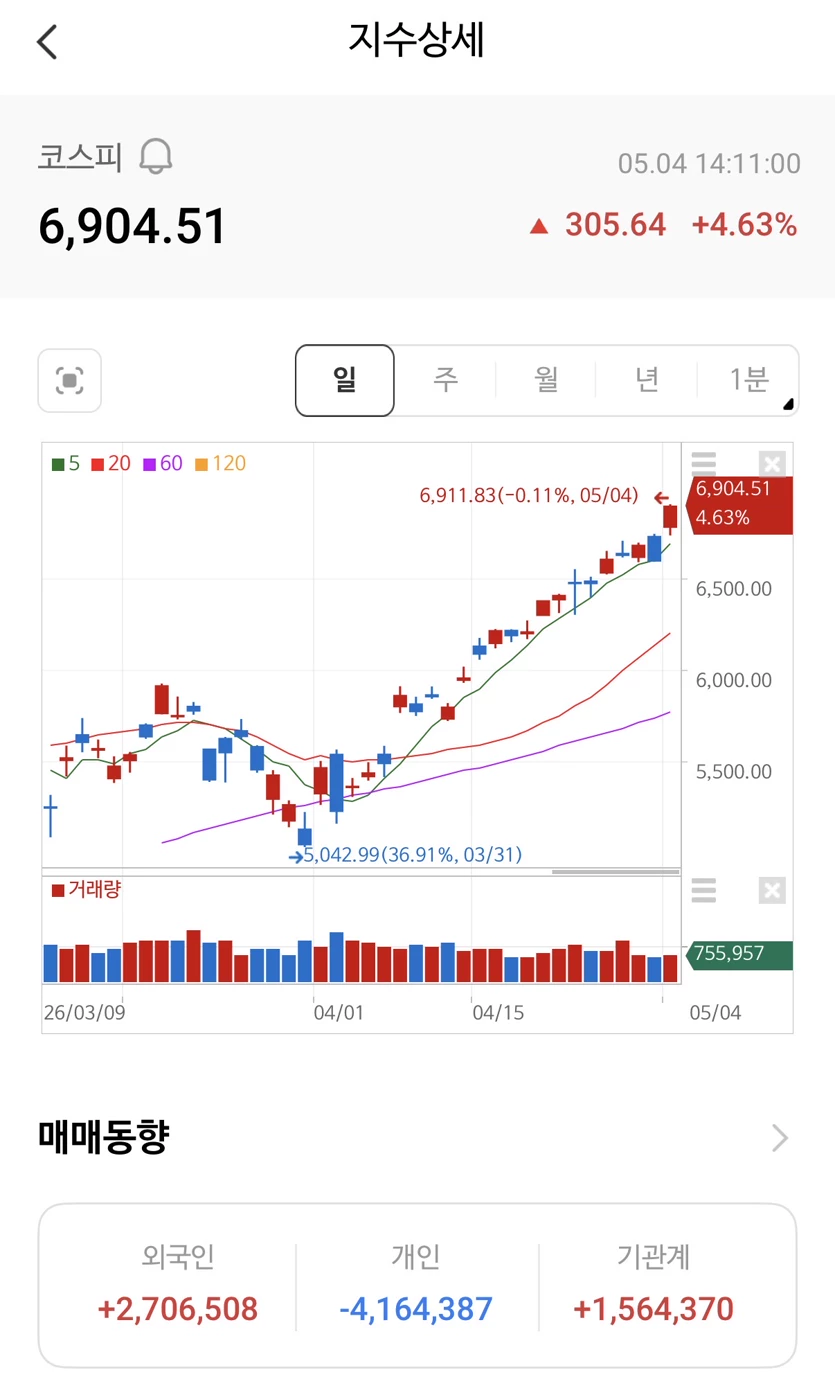Expand the 1분 minute interval dropdown
Image resolution: width=835 pixels, height=1388 pixels.
[748, 380]
